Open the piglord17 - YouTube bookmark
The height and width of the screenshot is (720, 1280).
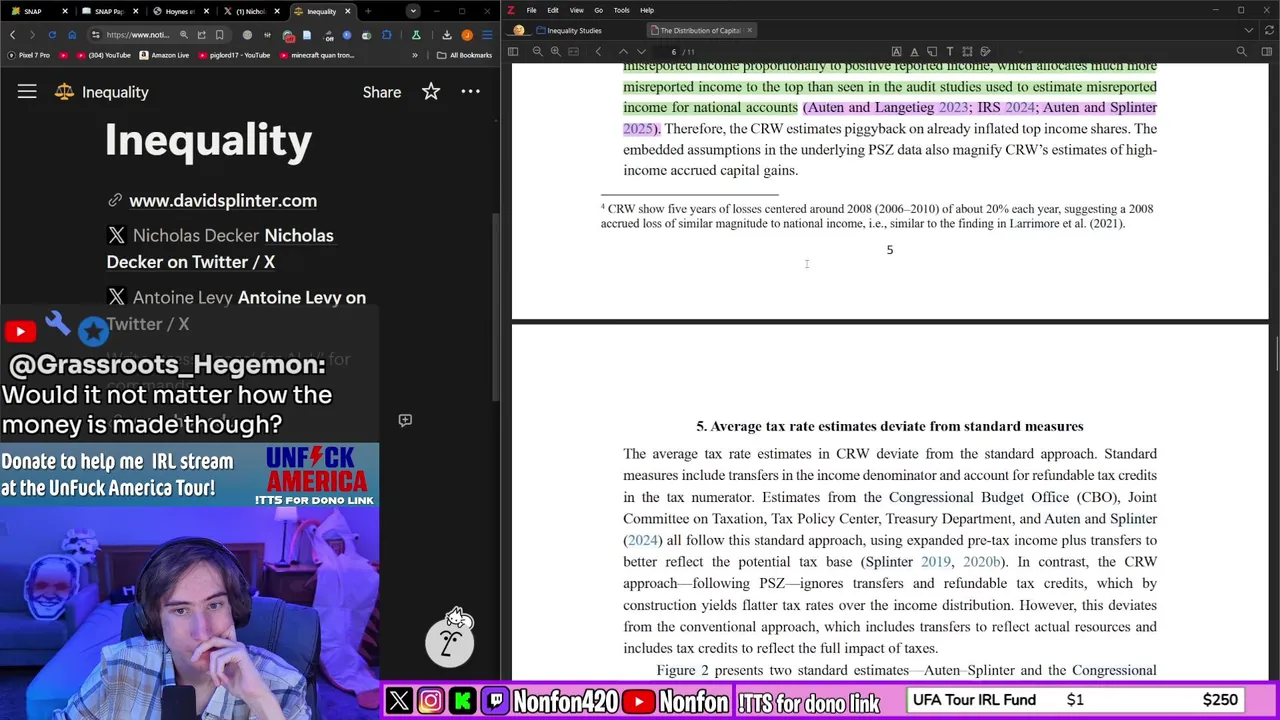tap(235, 55)
